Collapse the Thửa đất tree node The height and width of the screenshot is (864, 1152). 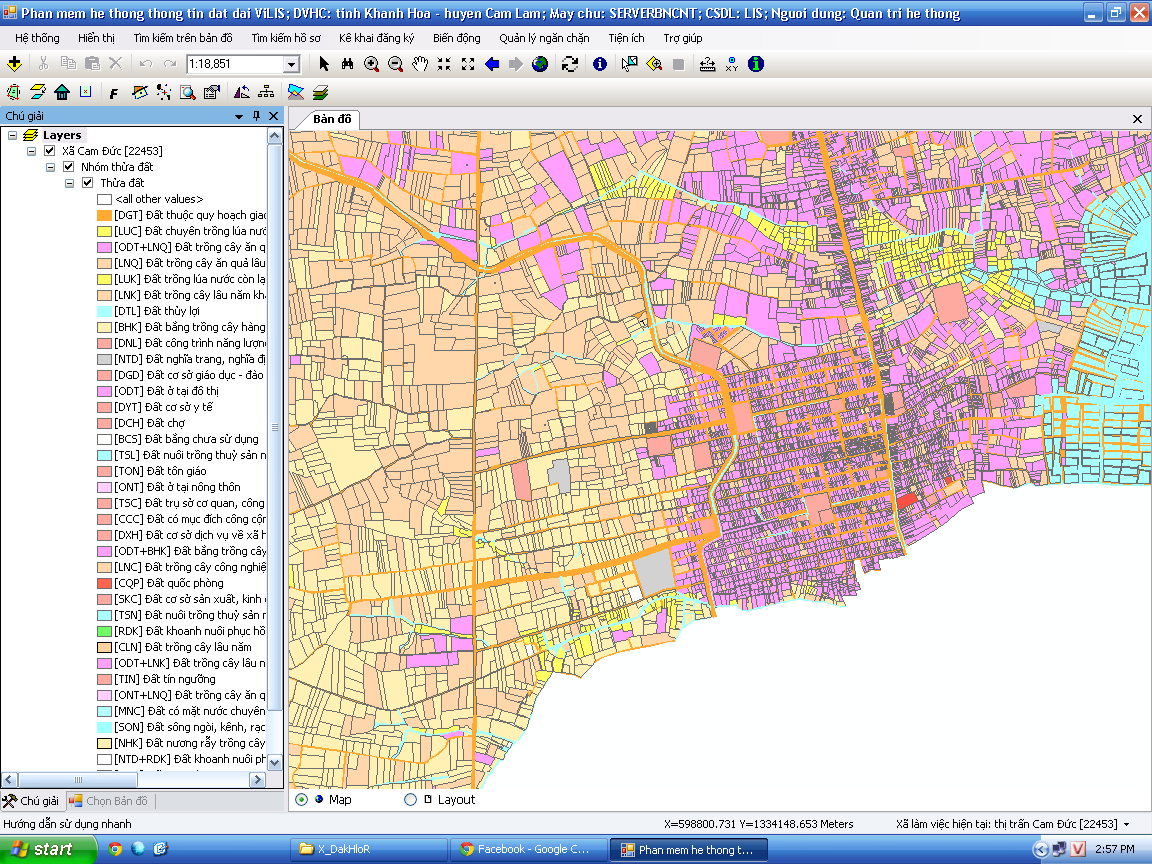pos(70,183)
